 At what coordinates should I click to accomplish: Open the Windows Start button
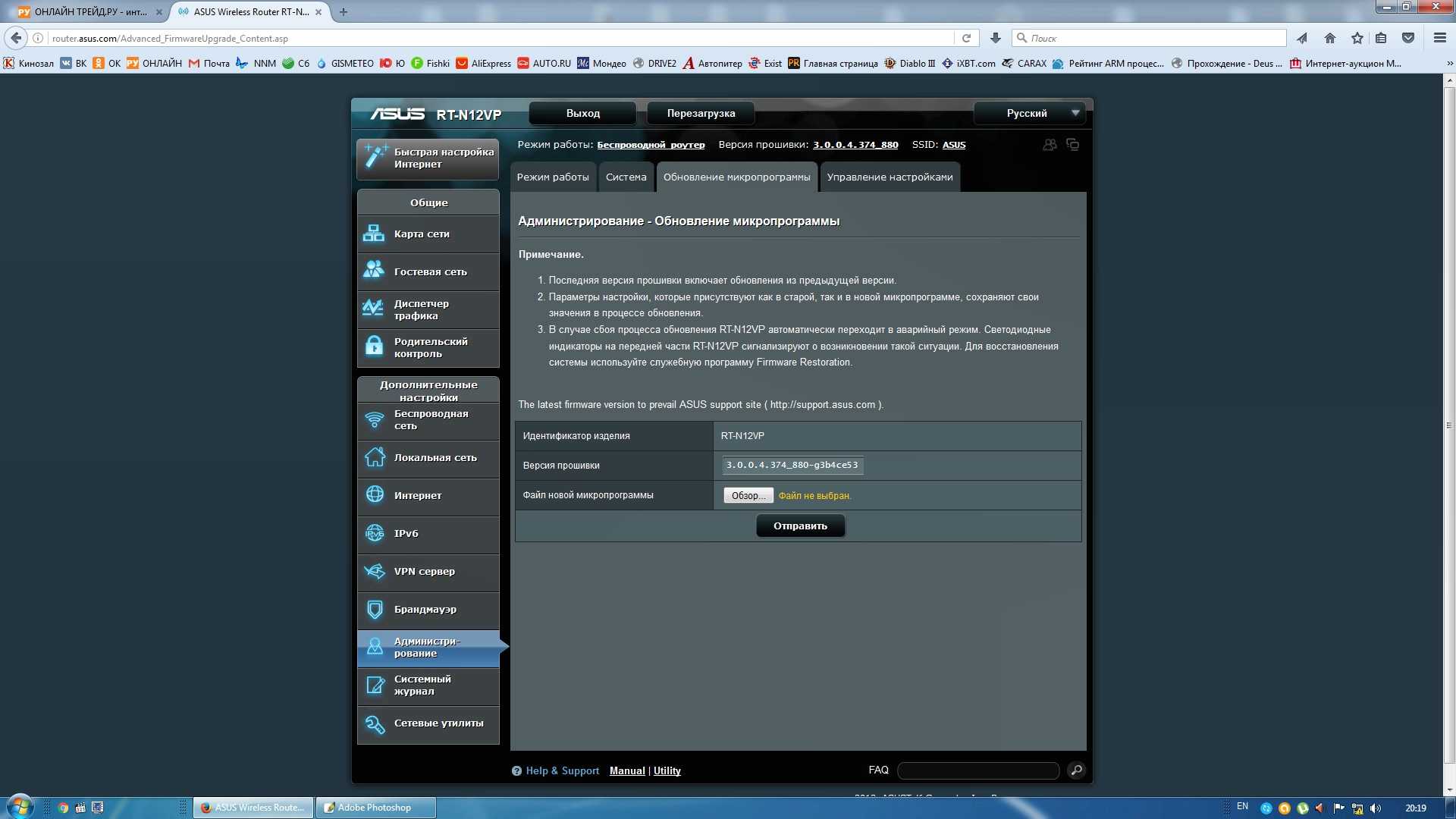click(x=19, y=807)
